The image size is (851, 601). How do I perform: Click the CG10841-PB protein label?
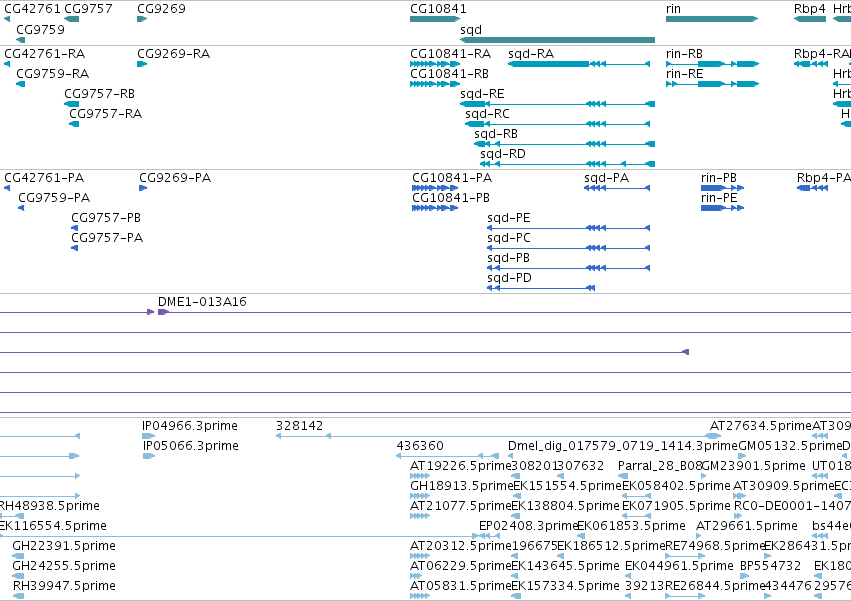[451, 198]
